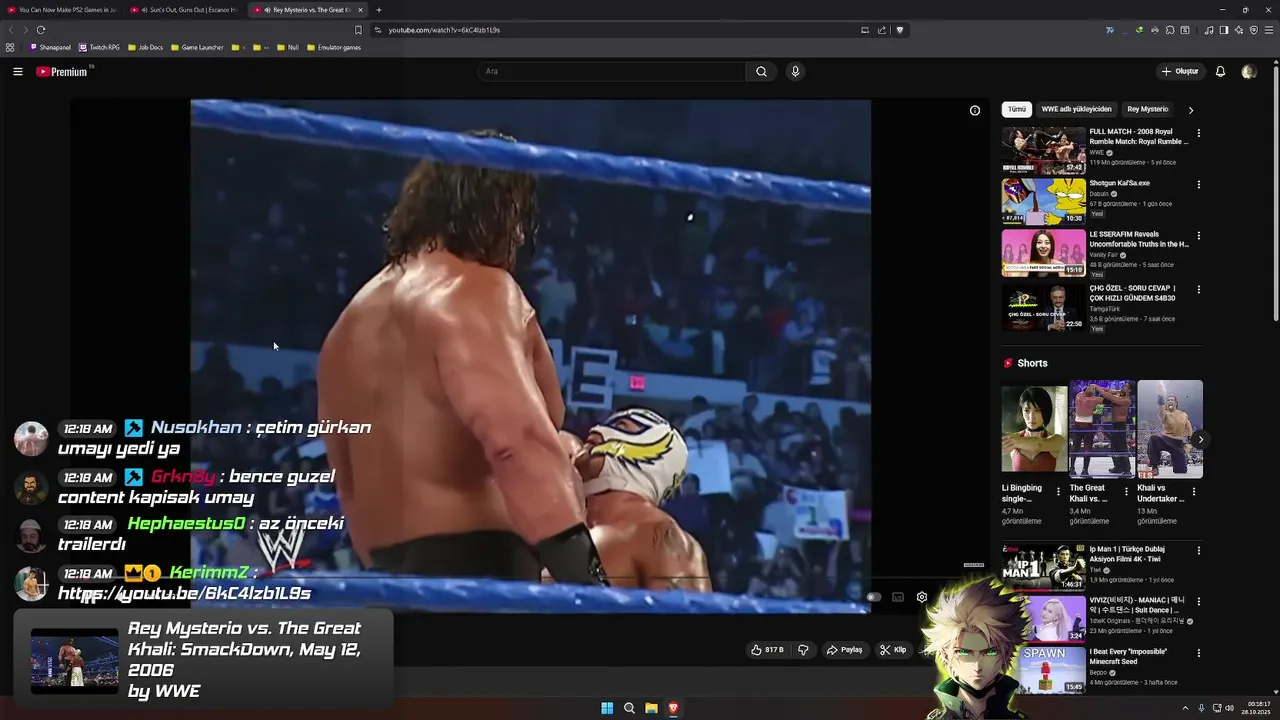Open Shotgun Kai'Sa.exe video title
Viewport: 1280px width, 720px height.
point(1119,183)
